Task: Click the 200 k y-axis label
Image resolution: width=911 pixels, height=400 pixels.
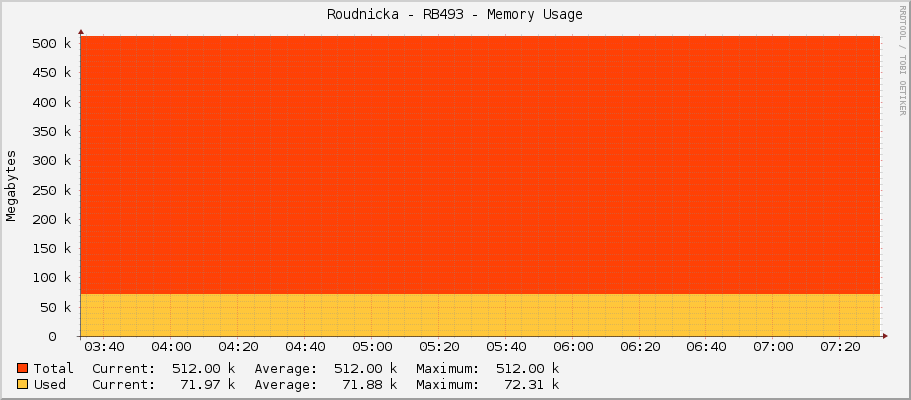Action: click(53, 219)
